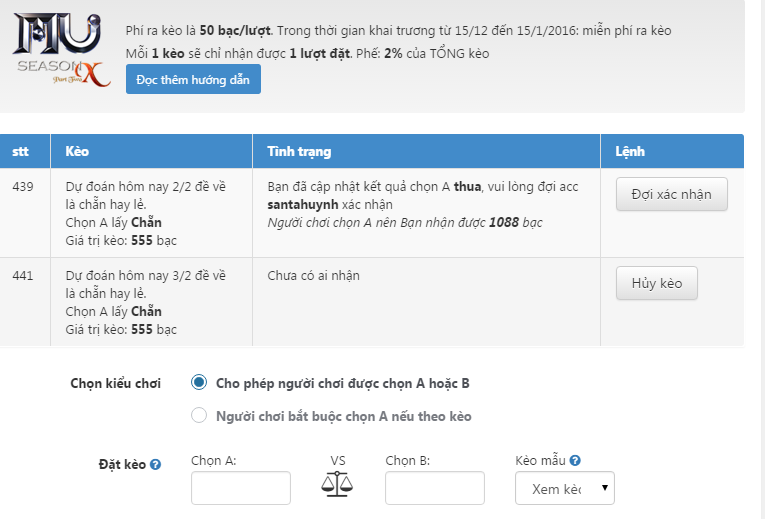Screen dimensions: 765x519
Task: Choose 'Người chơi bắt buộc chọn A' option
Action: click(x=199, y=415)
